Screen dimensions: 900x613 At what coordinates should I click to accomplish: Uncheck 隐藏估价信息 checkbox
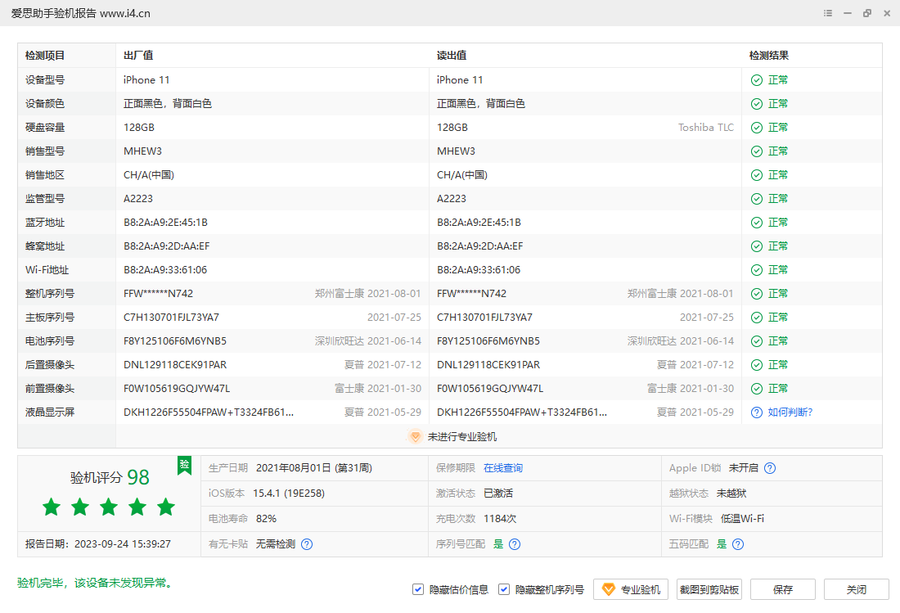(418, 590)
